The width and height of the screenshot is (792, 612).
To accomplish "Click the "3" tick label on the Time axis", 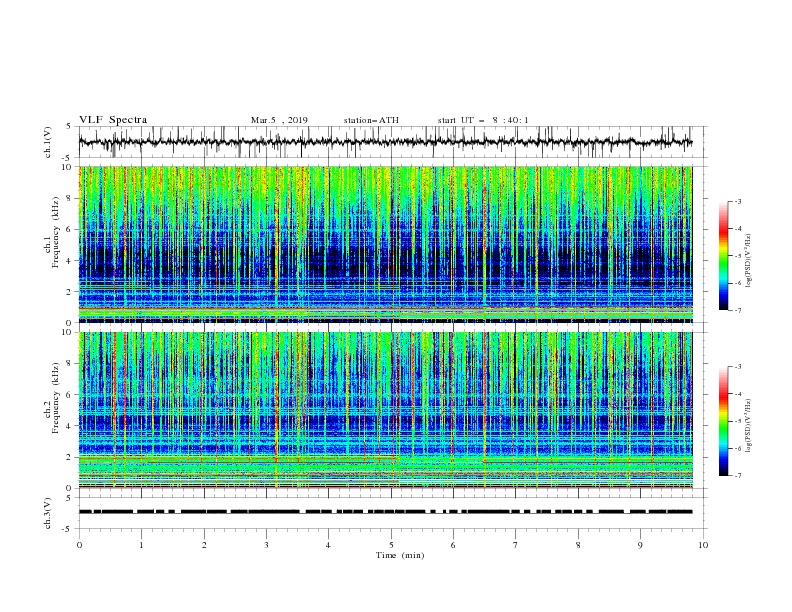I will (266, 545).
